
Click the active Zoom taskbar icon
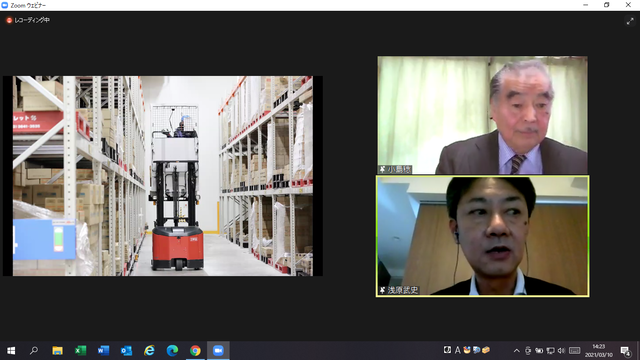[218, 351]
